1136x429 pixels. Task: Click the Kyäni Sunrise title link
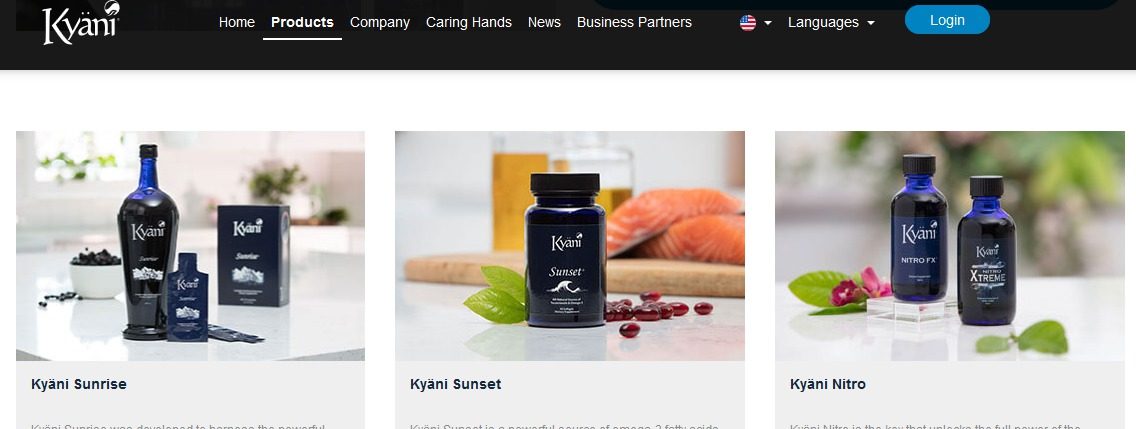pyautogui.click(x=79, y=384)
